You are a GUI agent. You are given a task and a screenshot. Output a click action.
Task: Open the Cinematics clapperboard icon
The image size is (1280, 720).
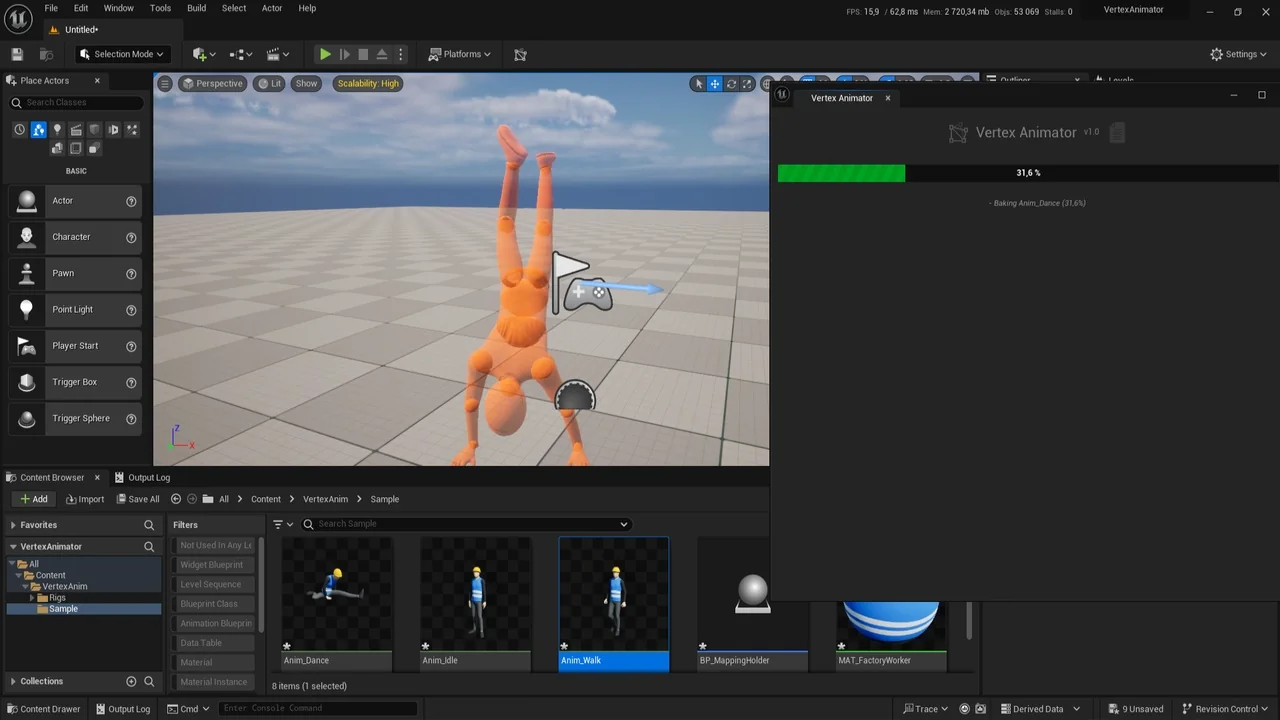(273, 54)
